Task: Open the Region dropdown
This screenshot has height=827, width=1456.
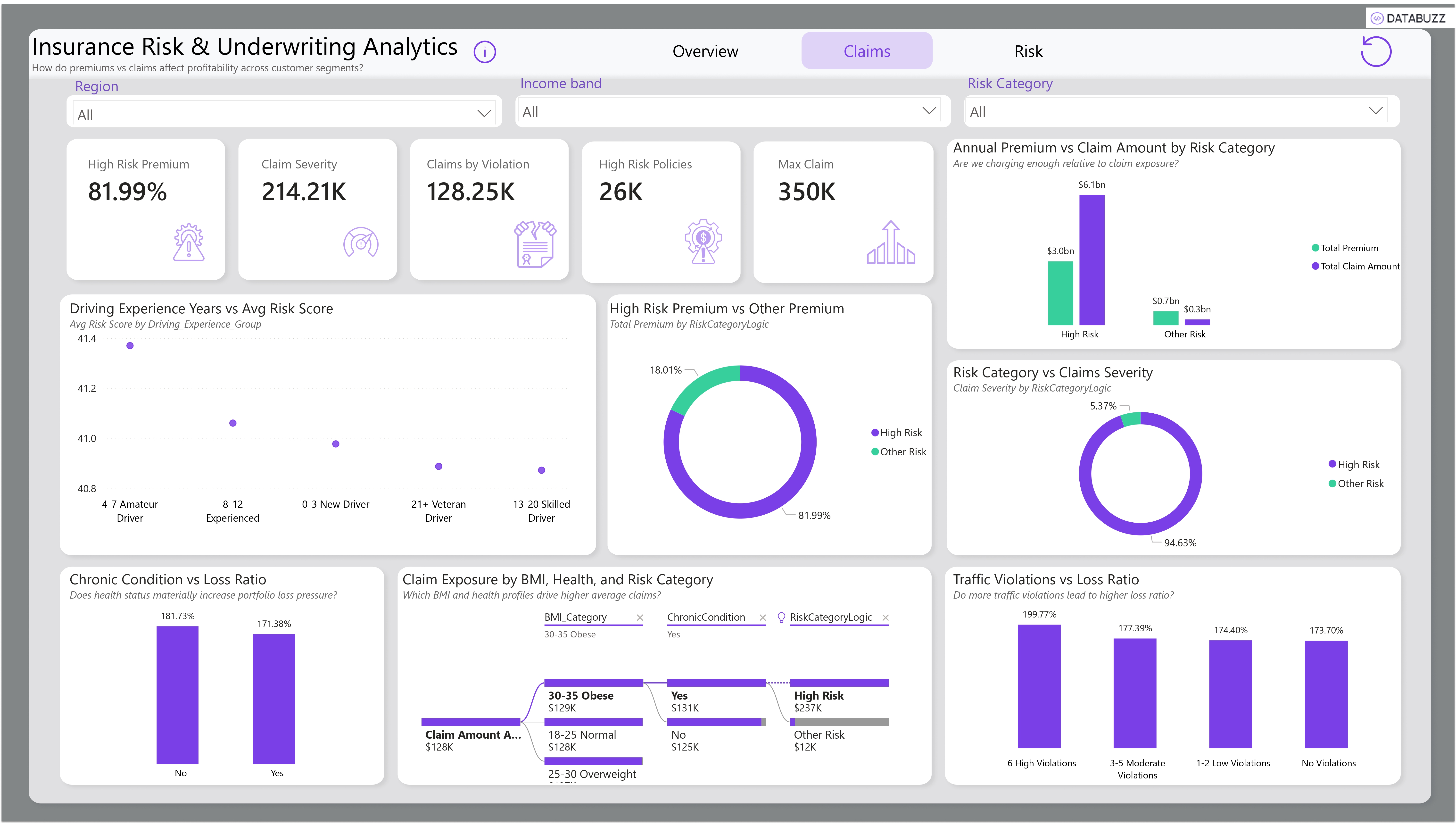Action: [484, 114]
